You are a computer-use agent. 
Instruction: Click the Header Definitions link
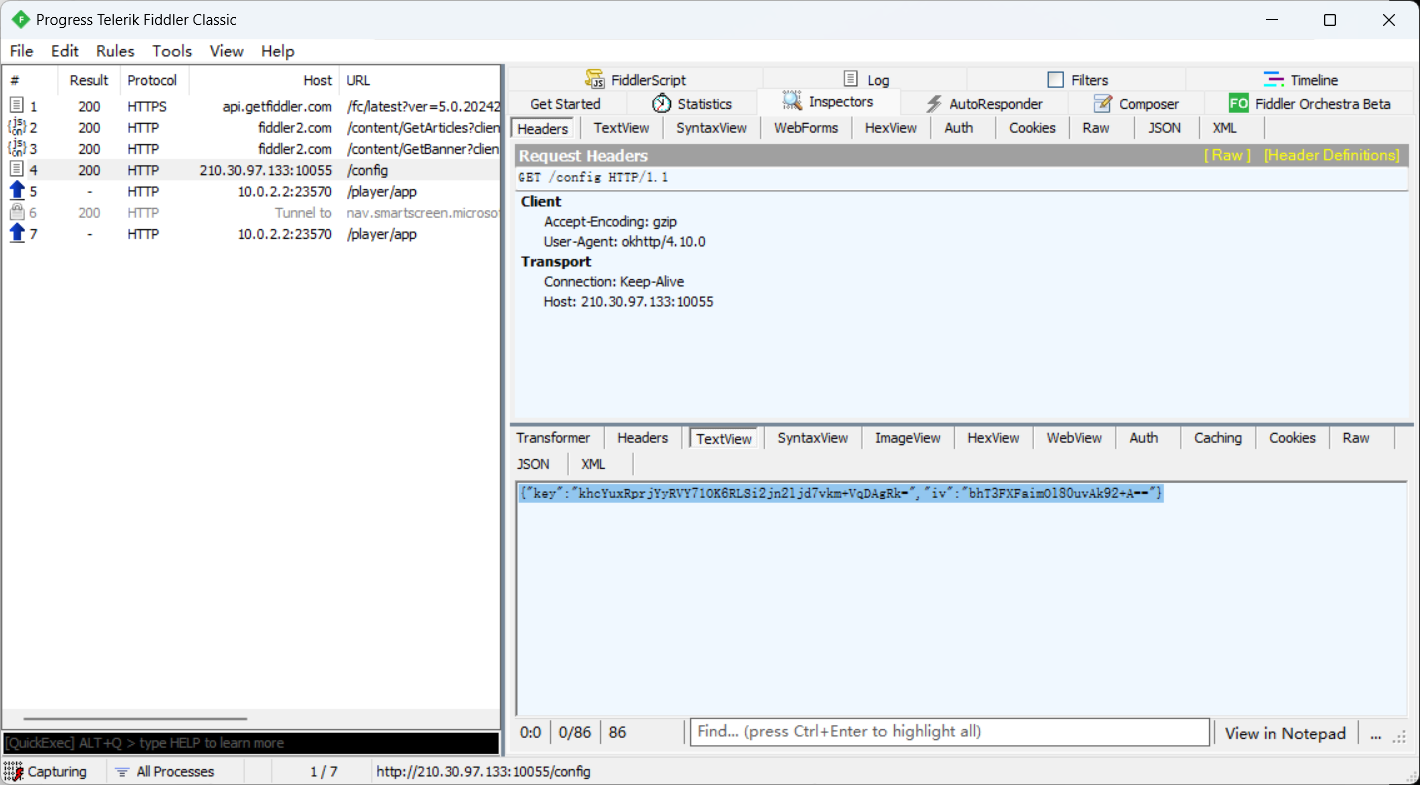click(1331, 155)
